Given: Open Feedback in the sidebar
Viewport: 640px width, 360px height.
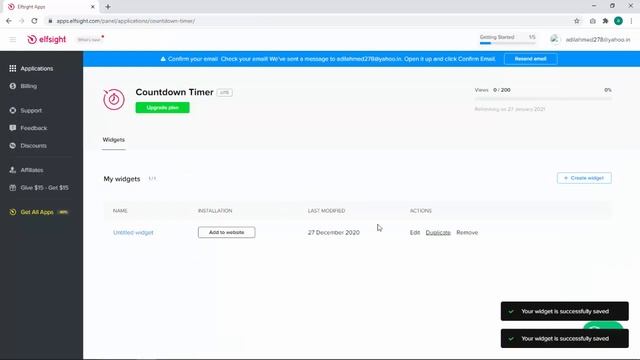Looking at the screenshot, I should click(x=34, y=128).
